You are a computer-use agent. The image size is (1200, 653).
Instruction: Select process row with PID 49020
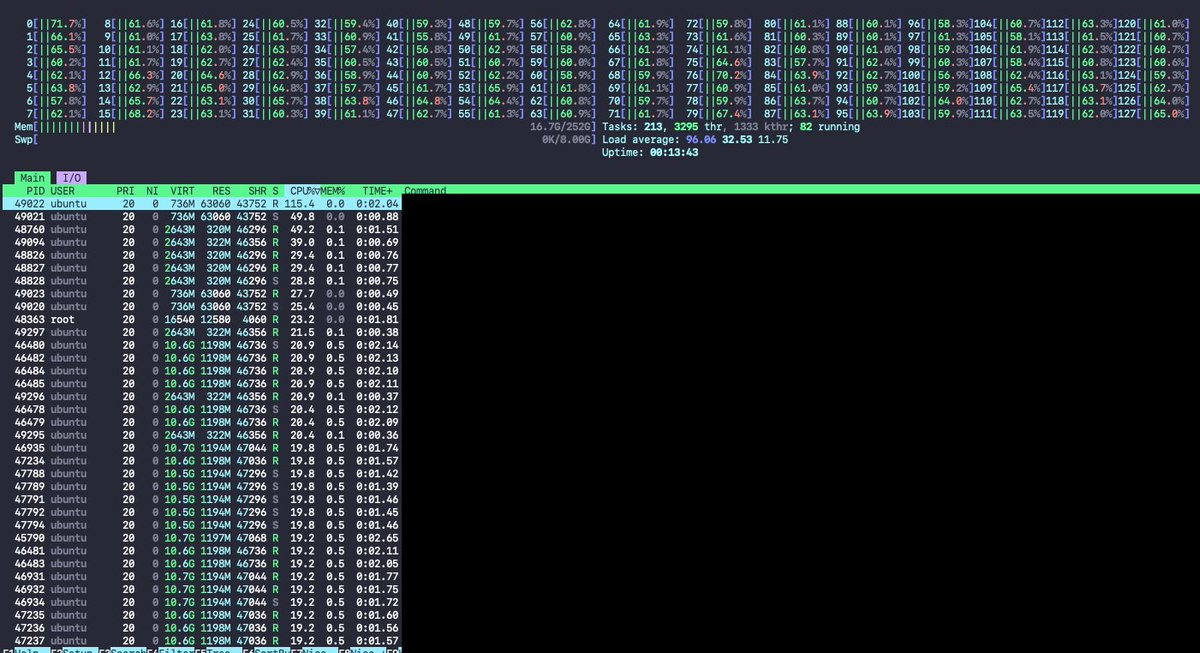pyautogui.click(x=200, y=307)
